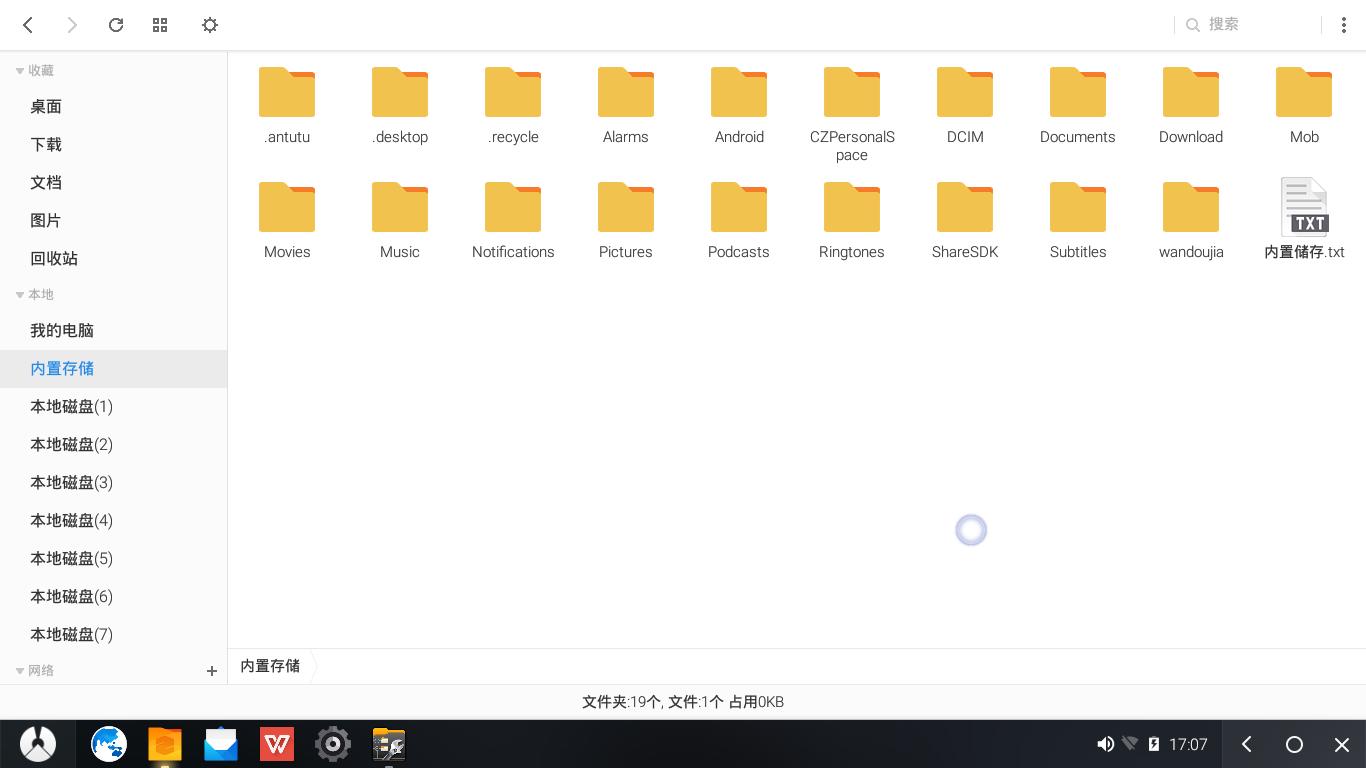
Task: Open the 回收站 (Recycle Bin) in sidebar
Action: pos(54,258)
